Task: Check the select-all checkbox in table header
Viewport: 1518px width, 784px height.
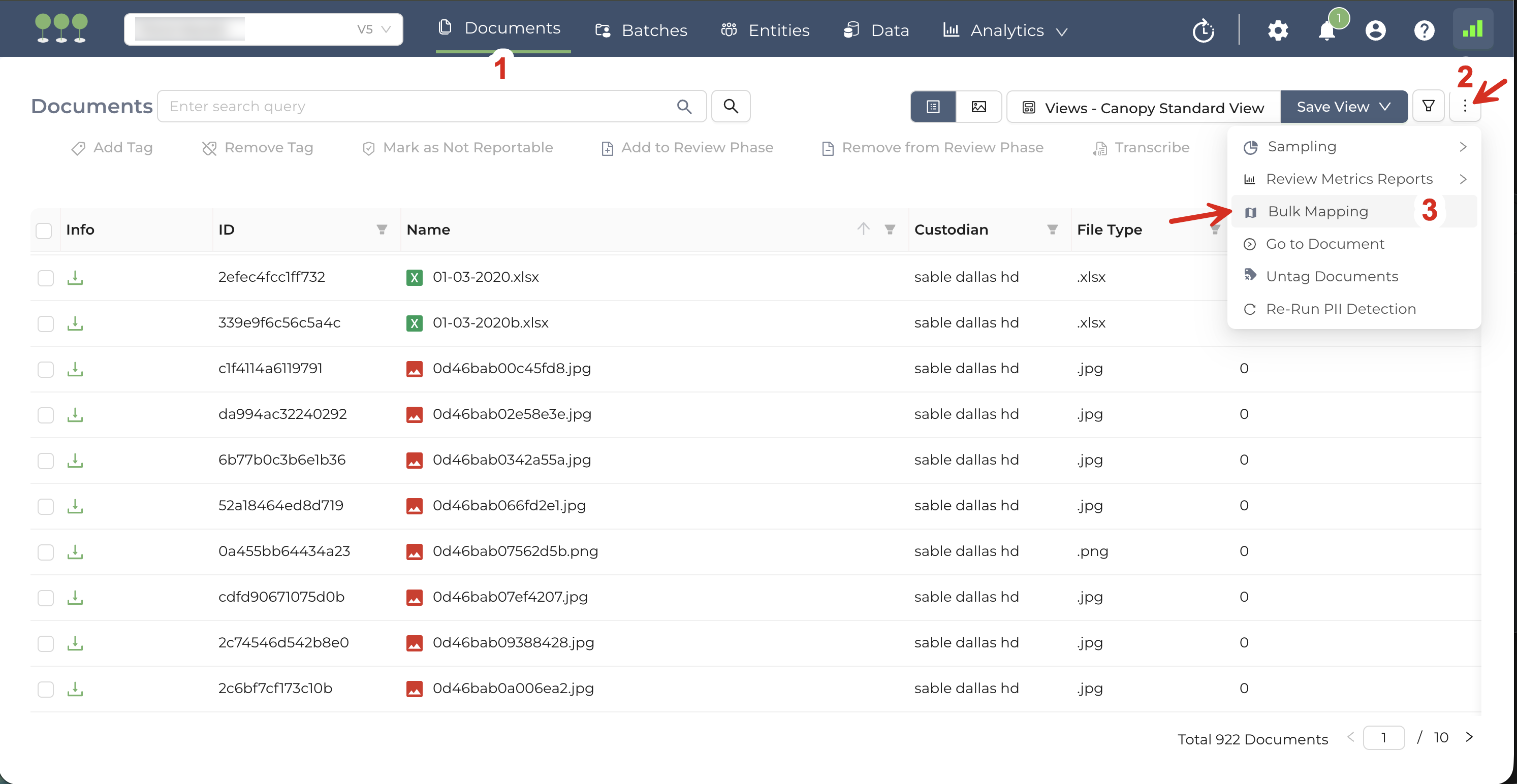Action: coord(44,231)
